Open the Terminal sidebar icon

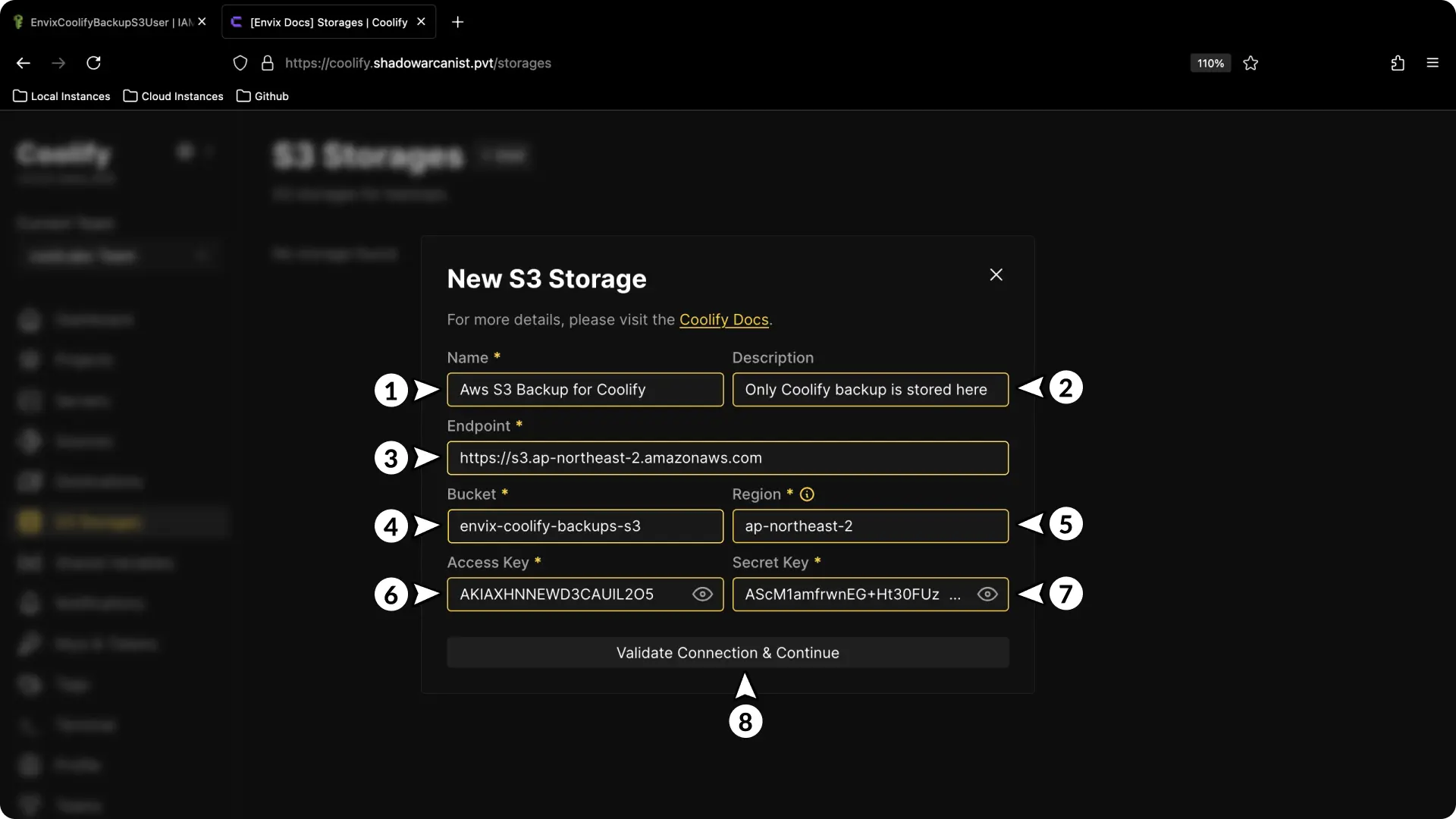point(29,724)
